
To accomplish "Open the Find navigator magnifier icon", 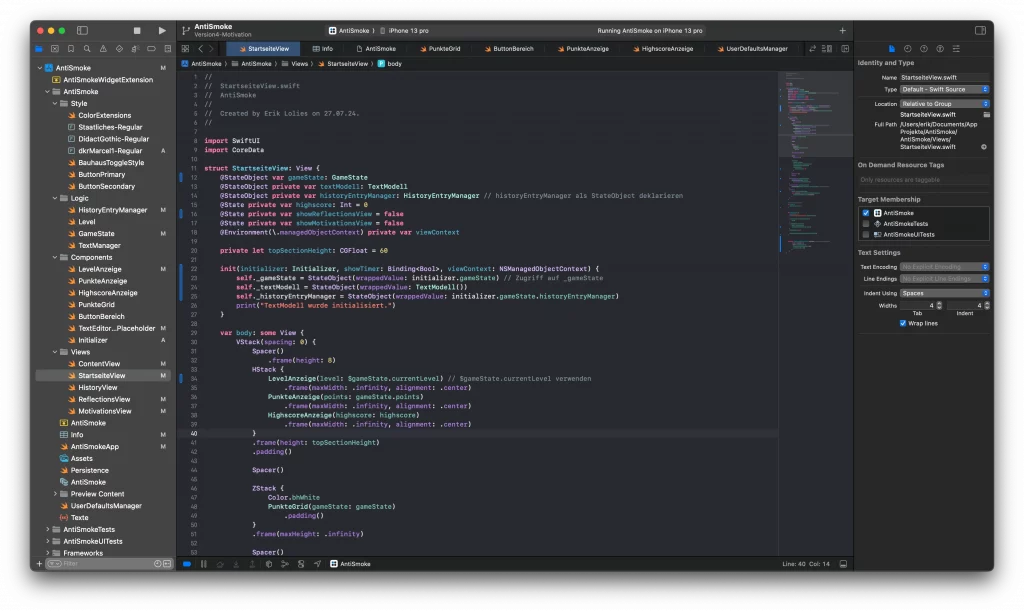I will 86,48.
